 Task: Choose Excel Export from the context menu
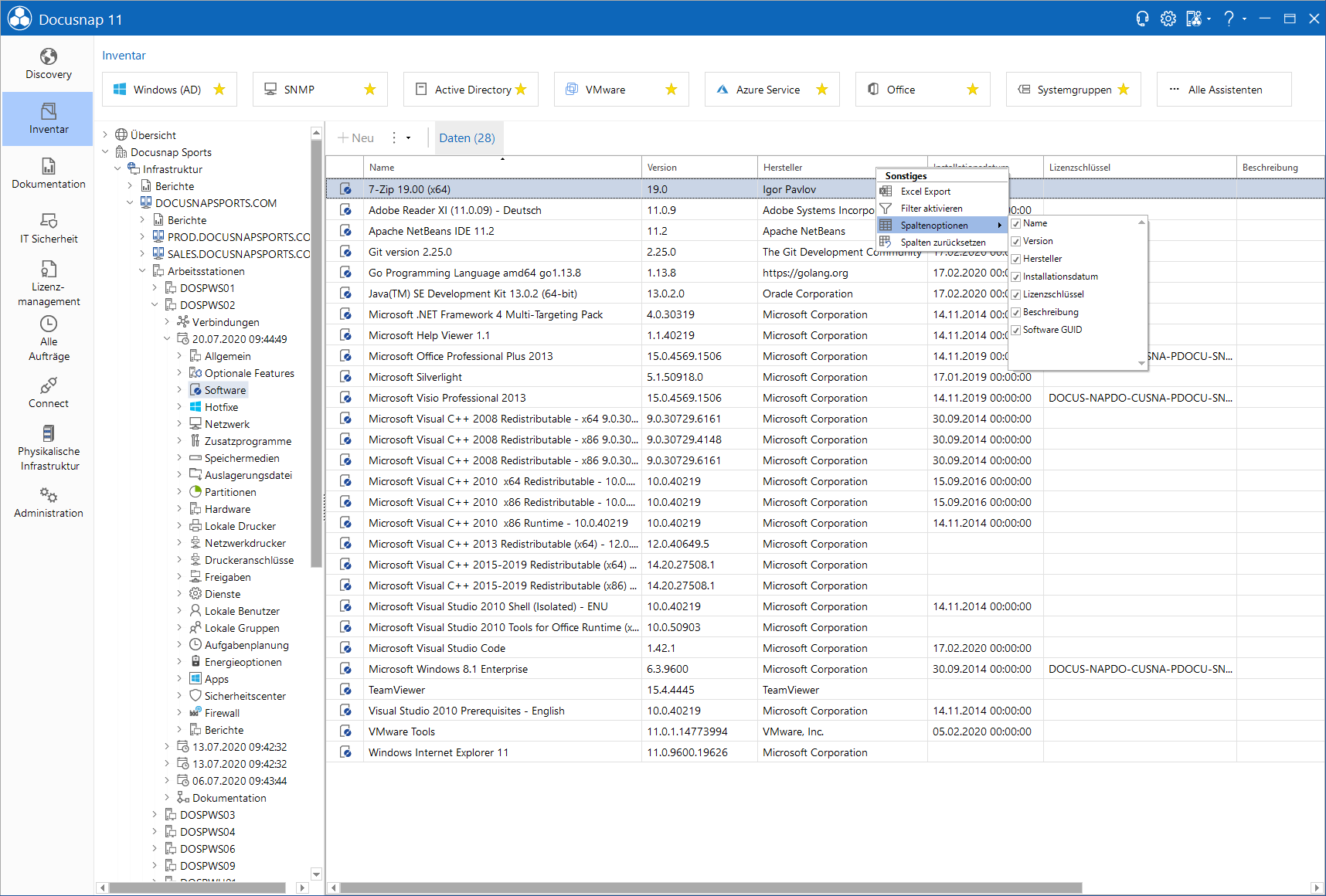point(943,192)
